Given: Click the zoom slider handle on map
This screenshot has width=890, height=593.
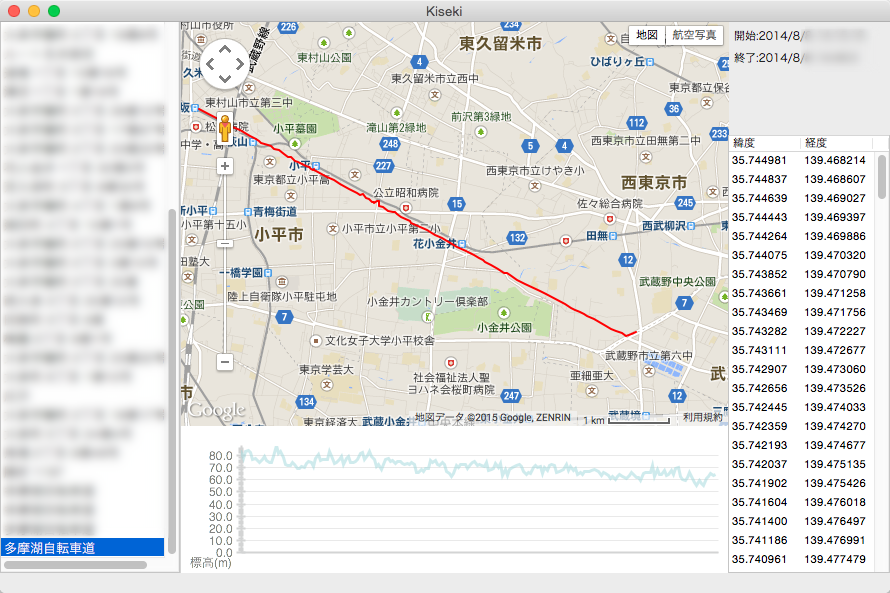Looking at the screenshot, I should 225,243.
